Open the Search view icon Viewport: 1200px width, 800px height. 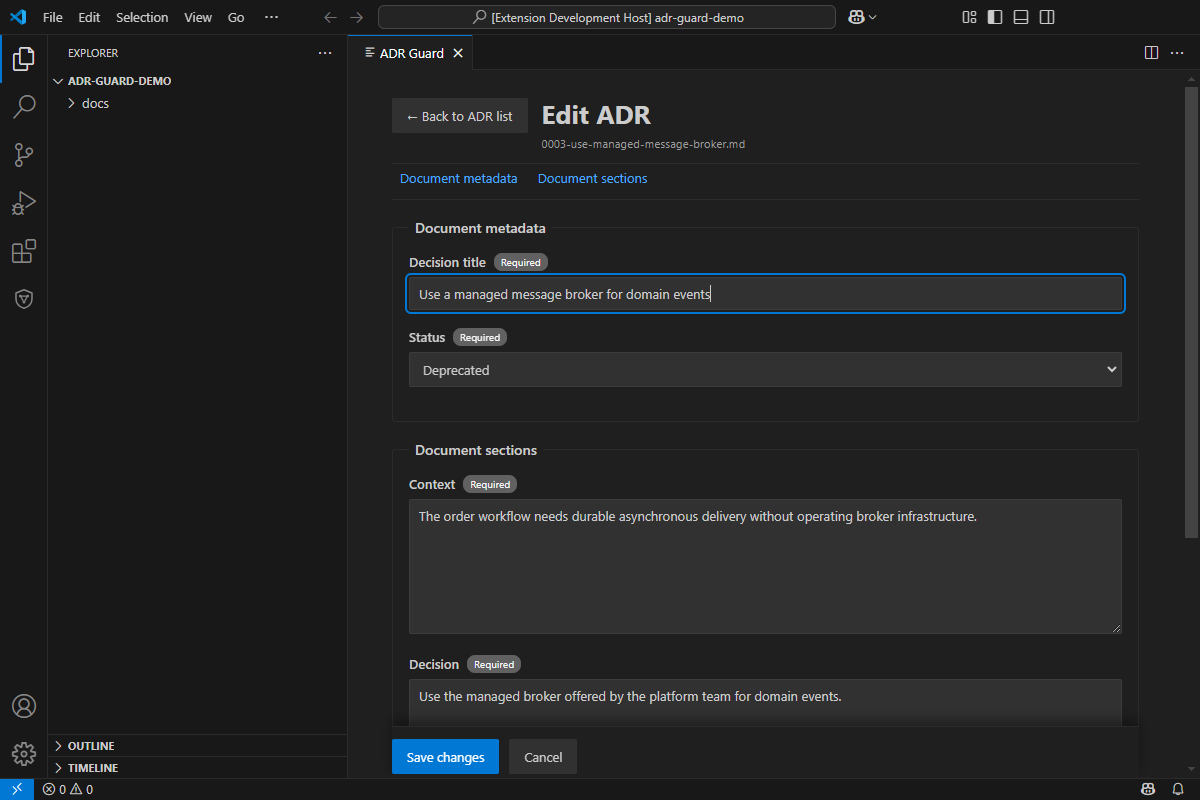click(x=24, y=106)
